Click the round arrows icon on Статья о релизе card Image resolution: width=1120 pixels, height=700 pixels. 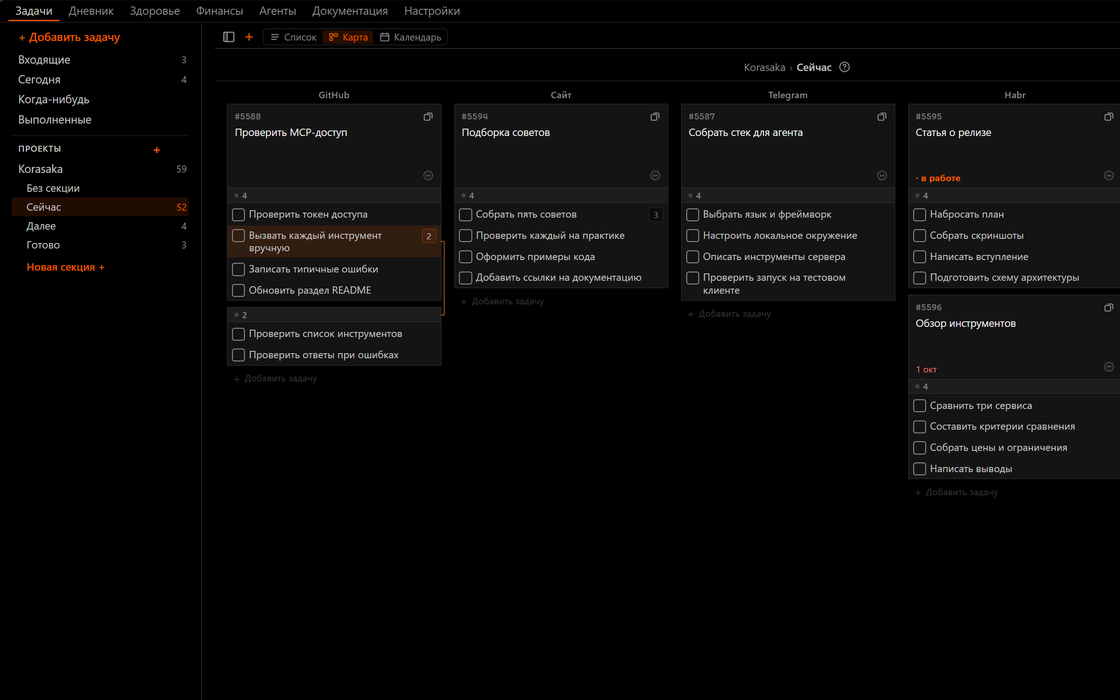tap(1109, 176)
